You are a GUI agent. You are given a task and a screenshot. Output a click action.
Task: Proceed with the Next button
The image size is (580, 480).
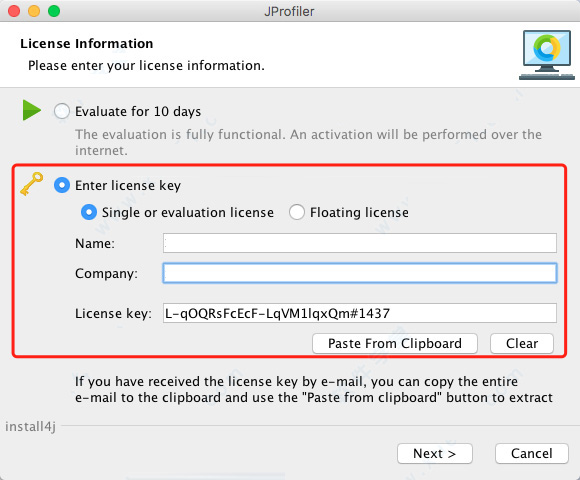(435, 453)
